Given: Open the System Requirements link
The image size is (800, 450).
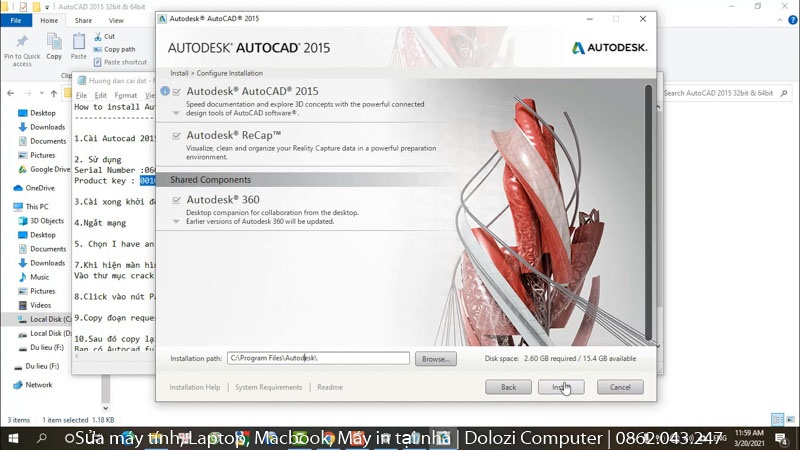Looking at the screenshot, I should pos(268,387).
